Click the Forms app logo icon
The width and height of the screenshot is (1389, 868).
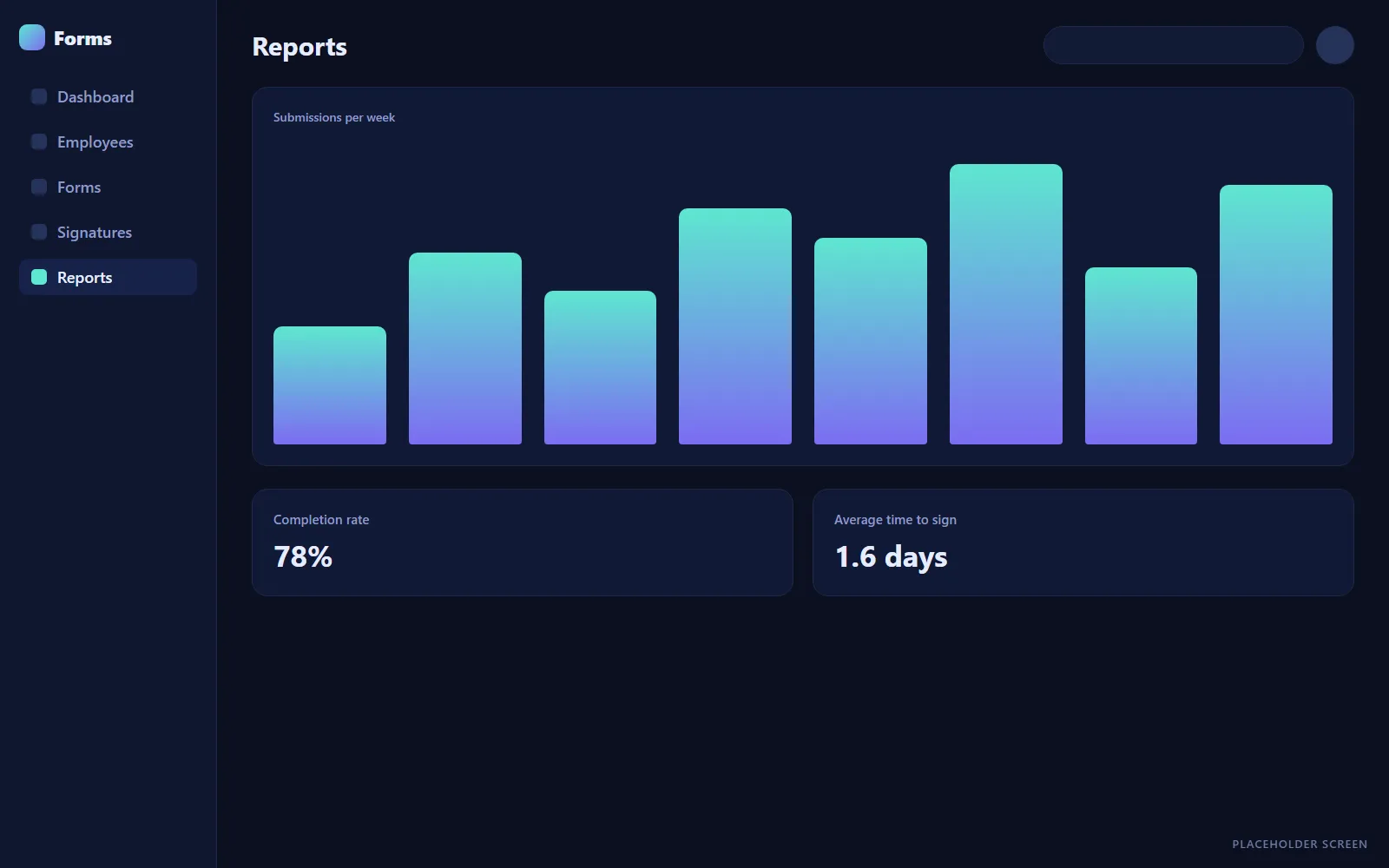(x=32, y=37)
